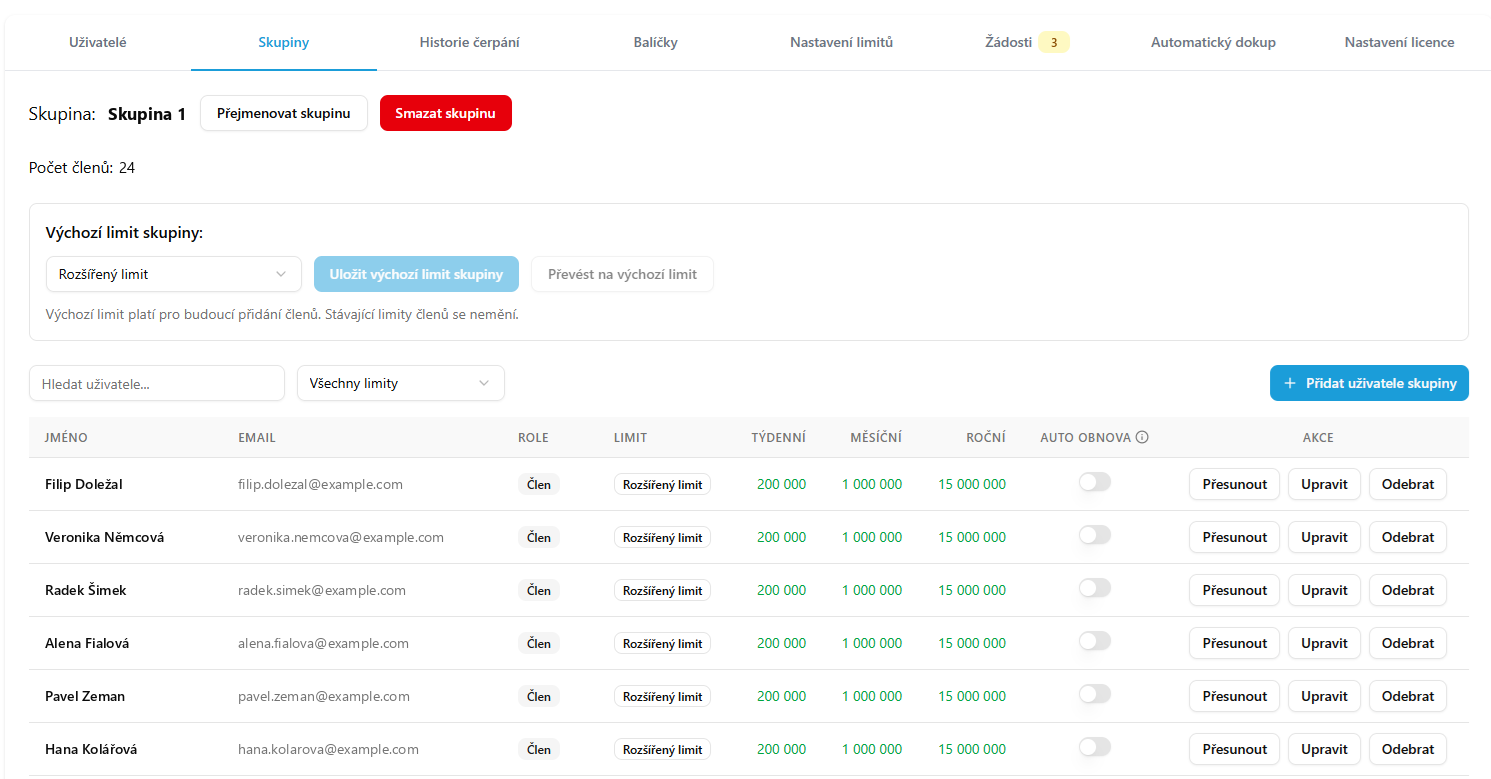Click the Jméno column header

coord(66,437)
